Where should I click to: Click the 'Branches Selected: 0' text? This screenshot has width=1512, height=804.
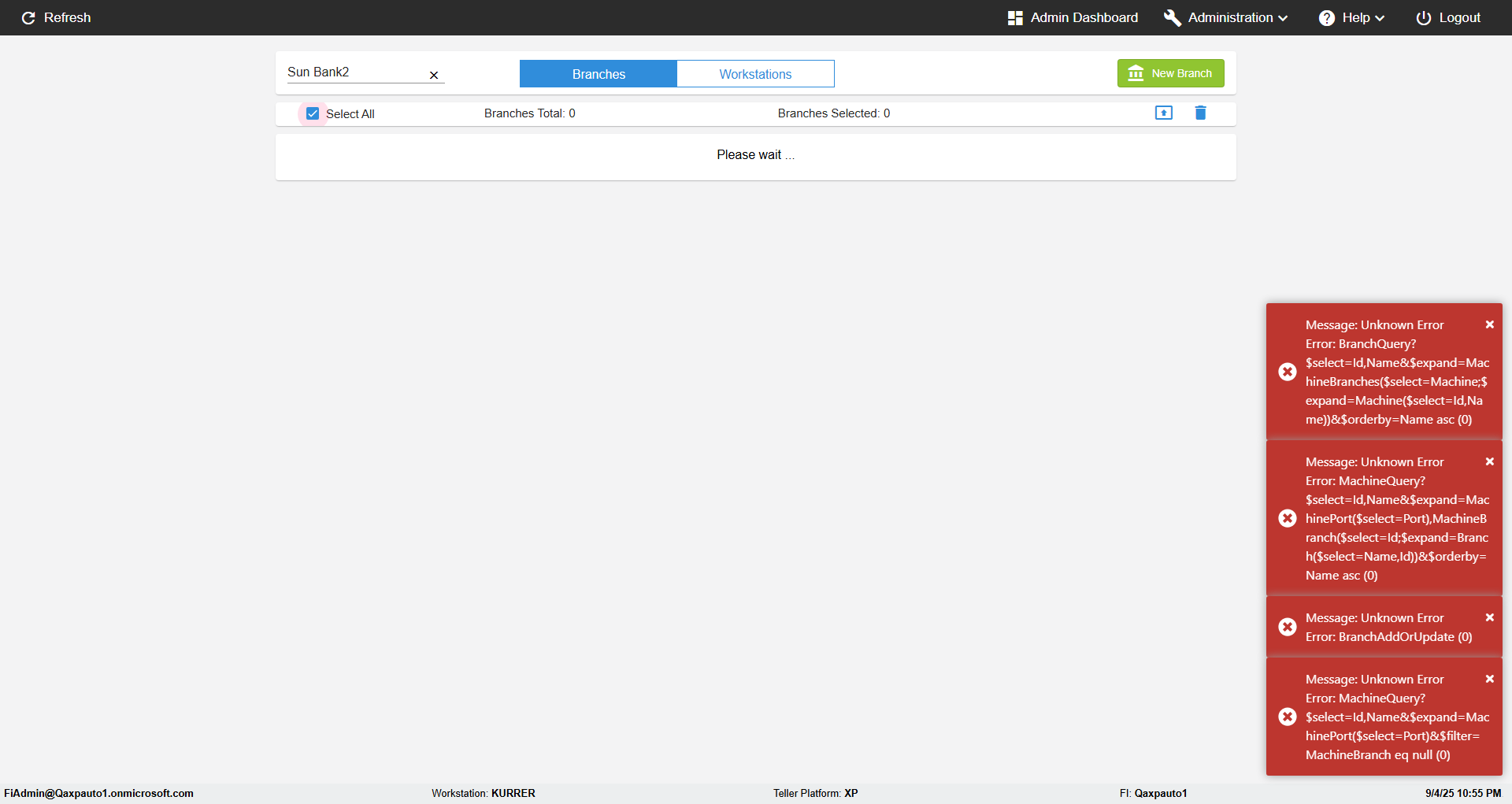tap(834, 113)
